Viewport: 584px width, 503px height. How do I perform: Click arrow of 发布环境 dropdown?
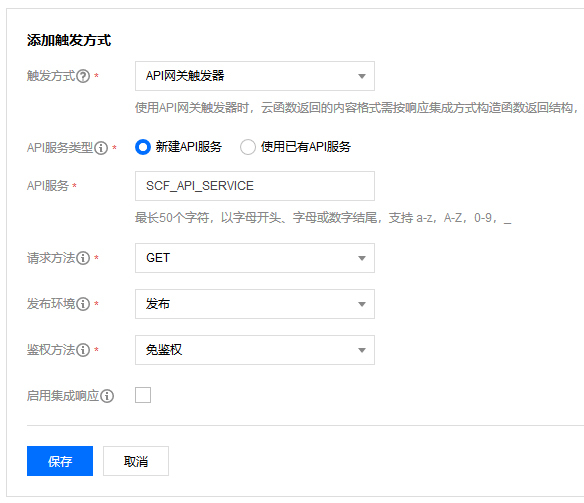tap(362, 304)
